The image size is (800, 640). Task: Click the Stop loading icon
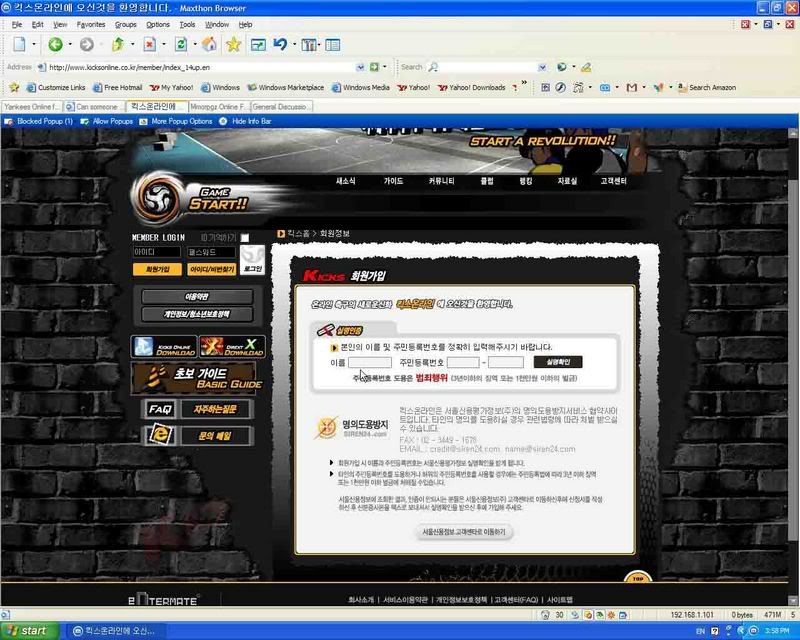click(x=148, y=45)
